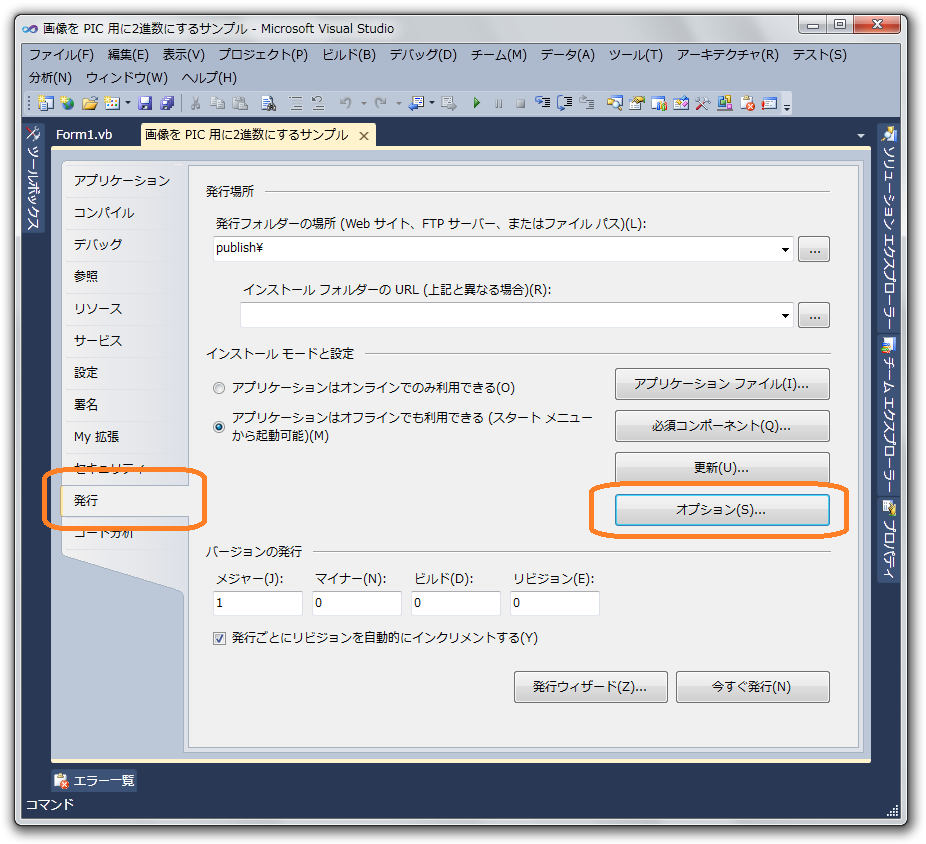
Task: Click the Properties Window toolbar icon
Action: [x=636, y=103]
